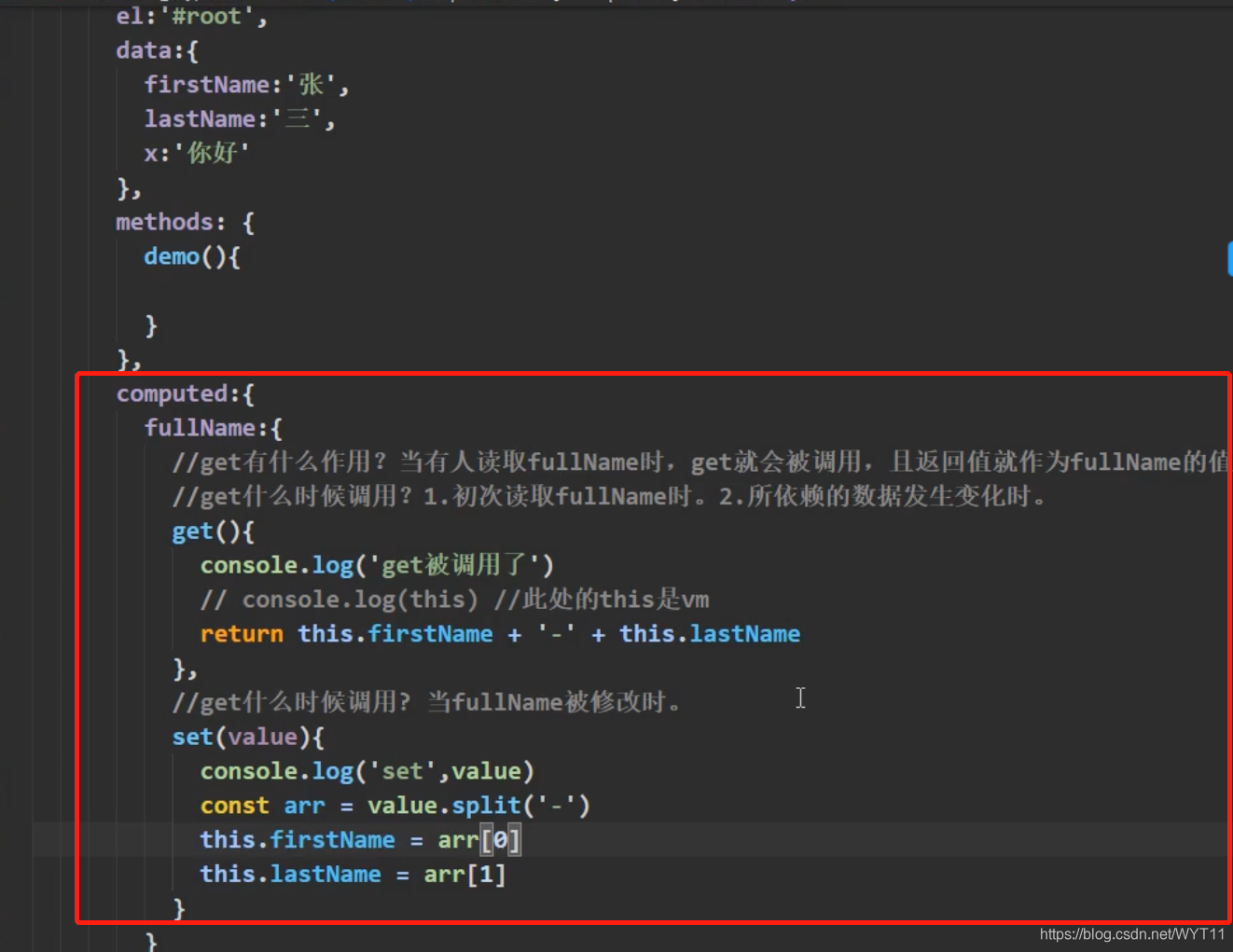This screenshot has height=952, width=1233.
Task: Click the "get" name in get(){
Action: (193, 531)
